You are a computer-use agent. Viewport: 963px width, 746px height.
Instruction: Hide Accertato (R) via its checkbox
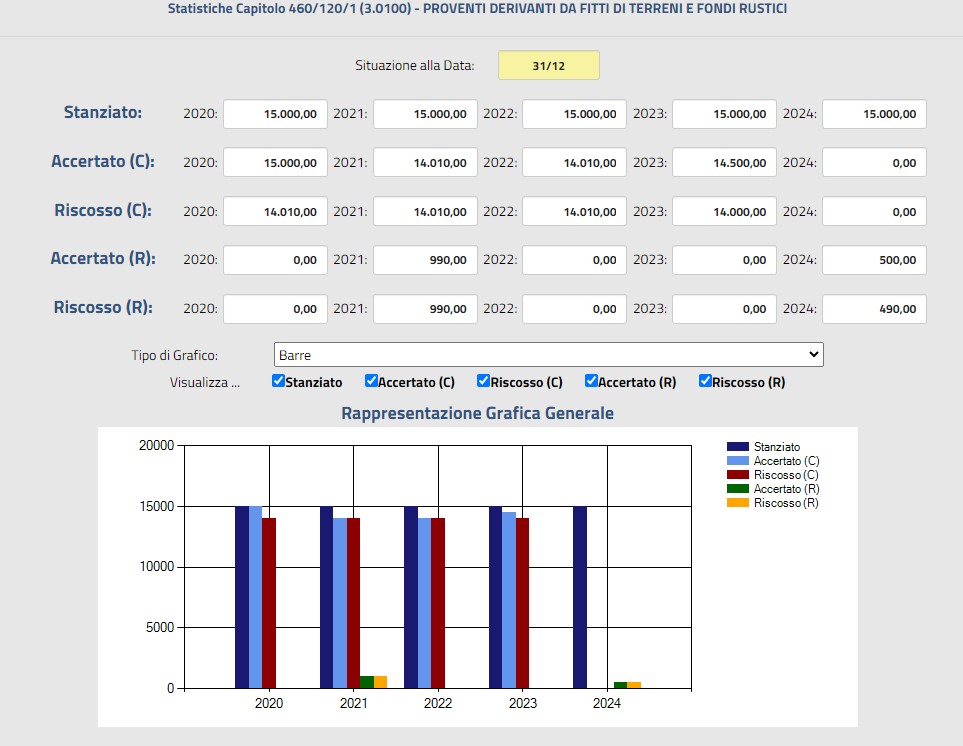pos(591,381)
